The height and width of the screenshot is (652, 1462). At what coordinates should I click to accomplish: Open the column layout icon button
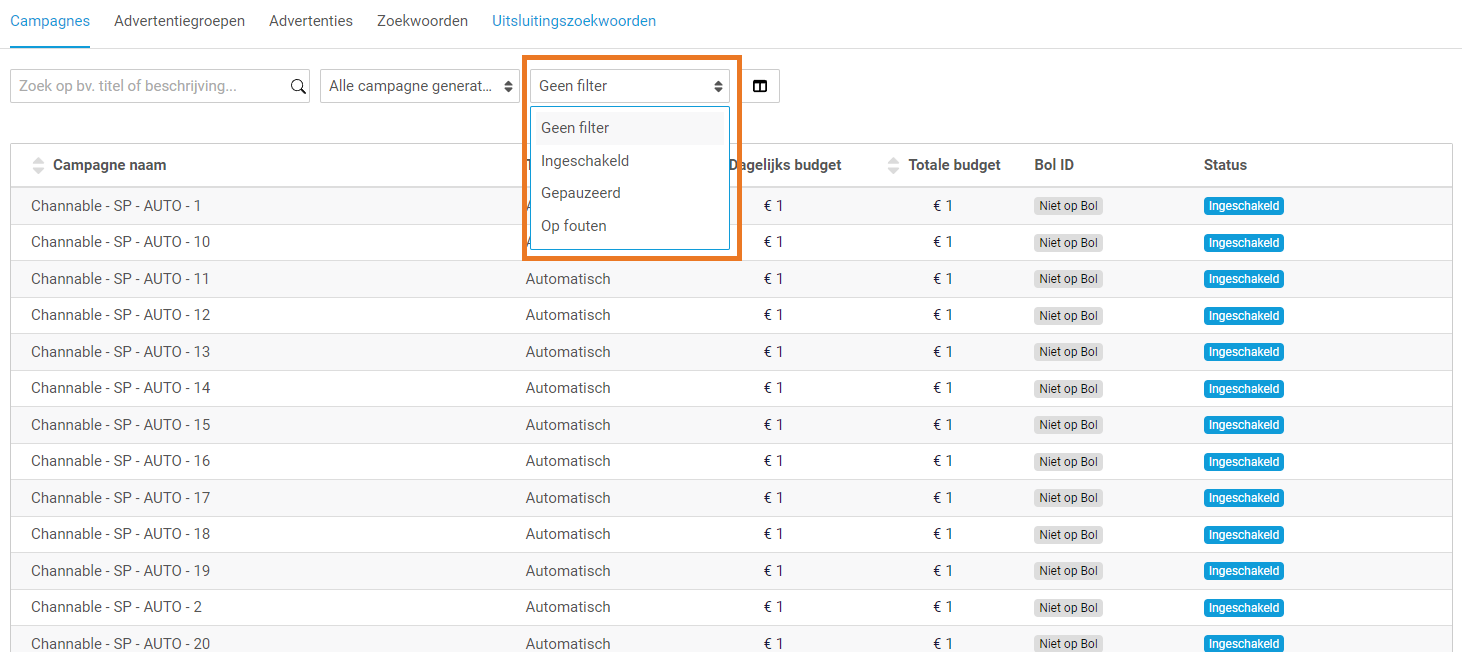tap(760, 86)
